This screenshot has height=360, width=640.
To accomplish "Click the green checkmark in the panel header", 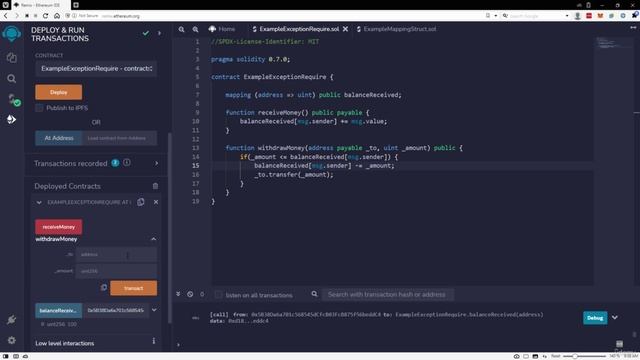I will coord(146,33).
